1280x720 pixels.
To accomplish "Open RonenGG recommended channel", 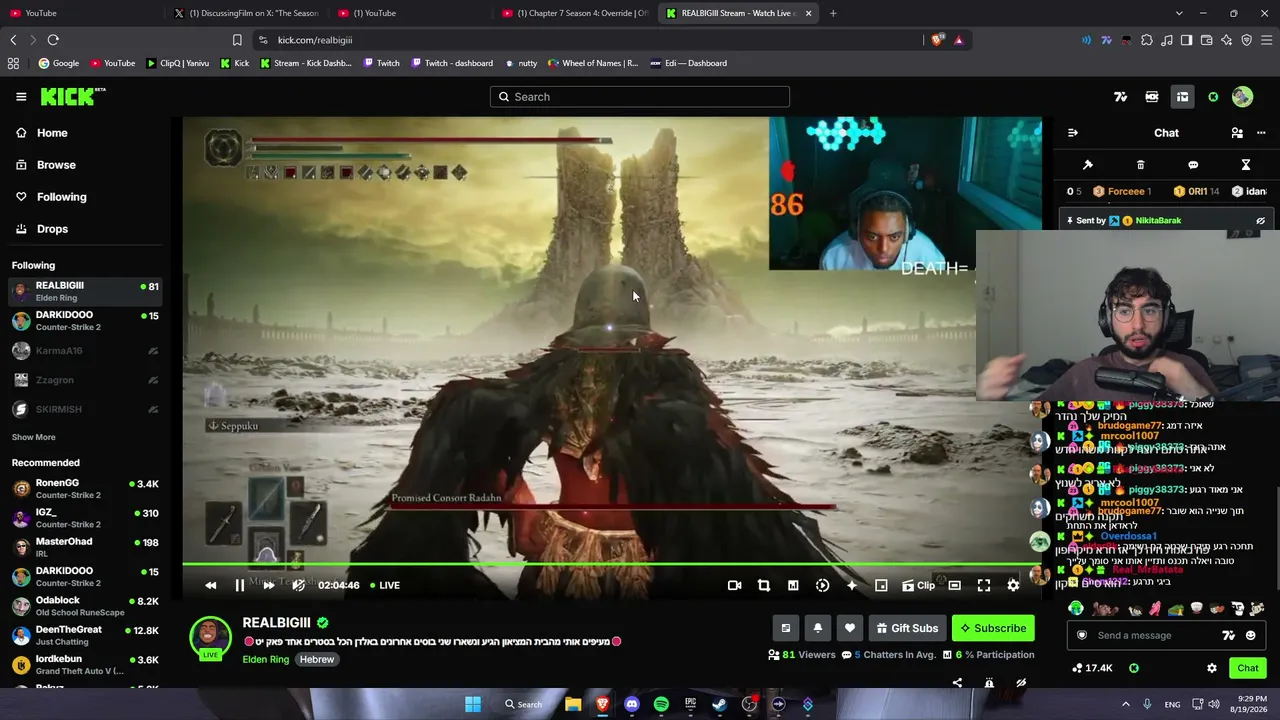I will tap(85, 489).
